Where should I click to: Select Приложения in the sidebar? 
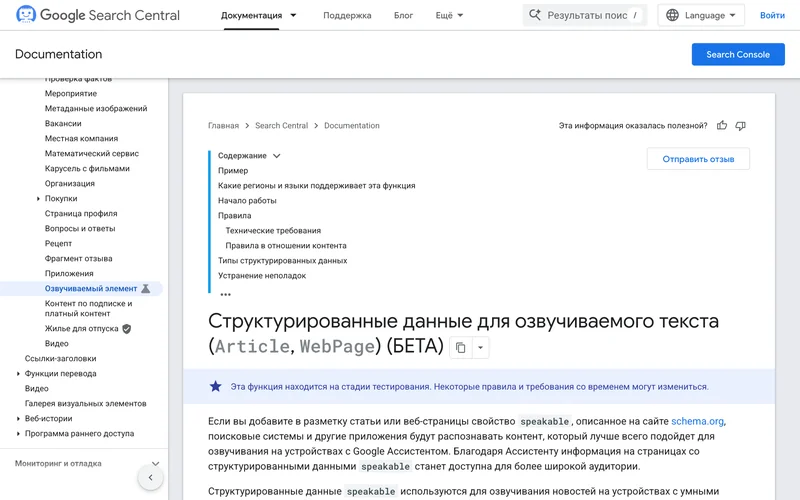pyautogui.click(x=69, y=273)
